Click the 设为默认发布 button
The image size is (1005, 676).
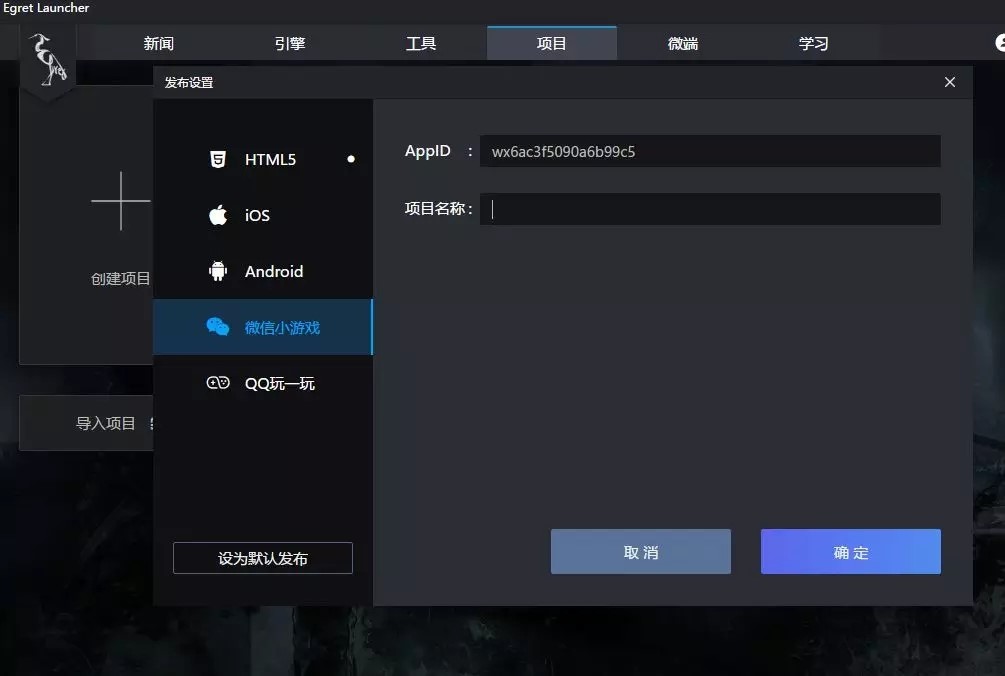pos(263,558)
